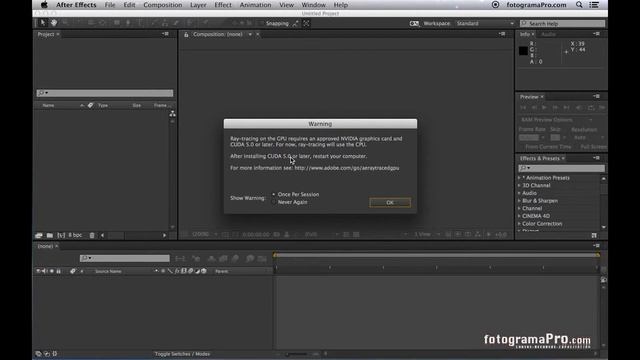The height and width of the screenshot is (360, 640).
Task: Click the Source Name column header in Timeline
Action: [x=108, y=271]
